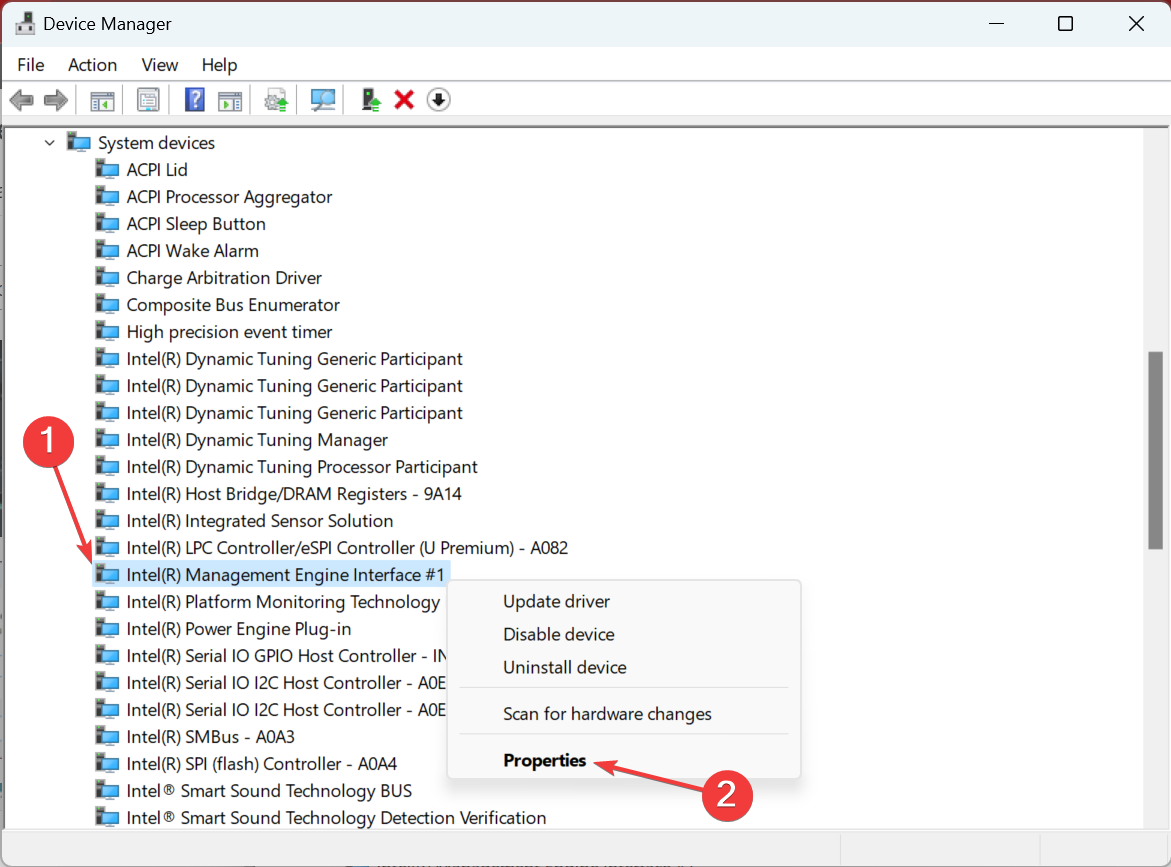Select "Intel(R) Dynamic Tuning Processor Participant"
1171x867 pixels.
click(x=302, y=467)
